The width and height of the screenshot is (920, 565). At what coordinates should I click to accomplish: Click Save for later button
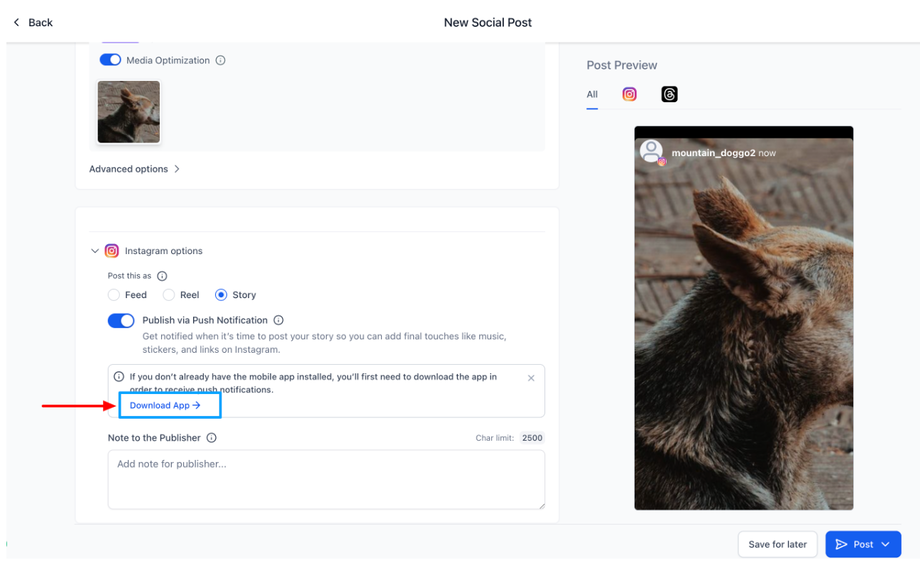coord(777,544)
